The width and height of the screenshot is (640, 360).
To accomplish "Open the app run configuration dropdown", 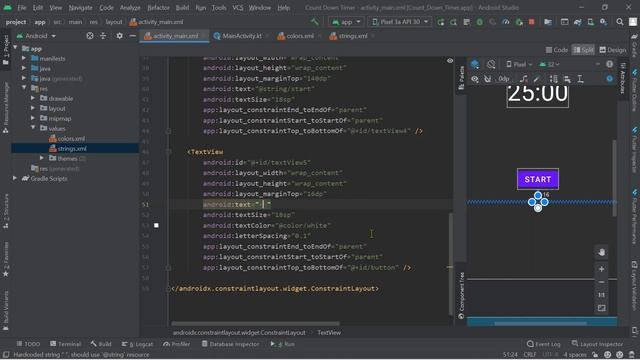I will pos(346,22).
